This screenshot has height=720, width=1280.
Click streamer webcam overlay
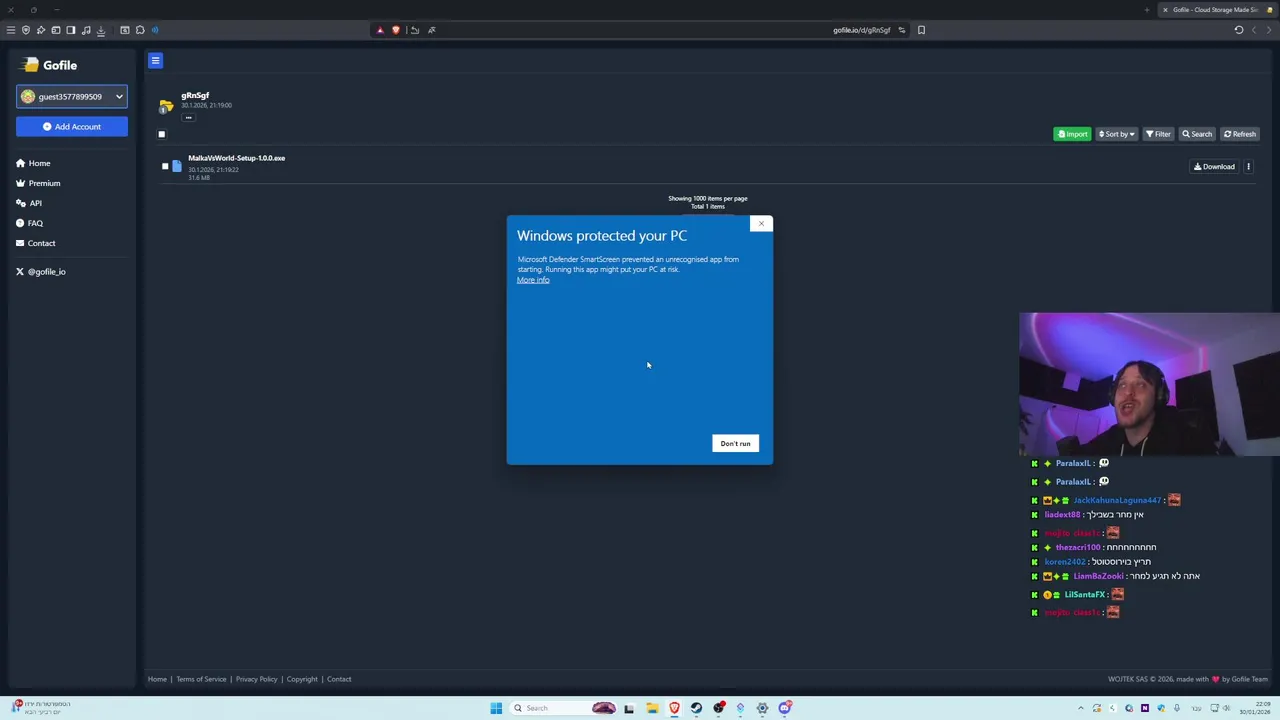click(x=1149, y=384)
